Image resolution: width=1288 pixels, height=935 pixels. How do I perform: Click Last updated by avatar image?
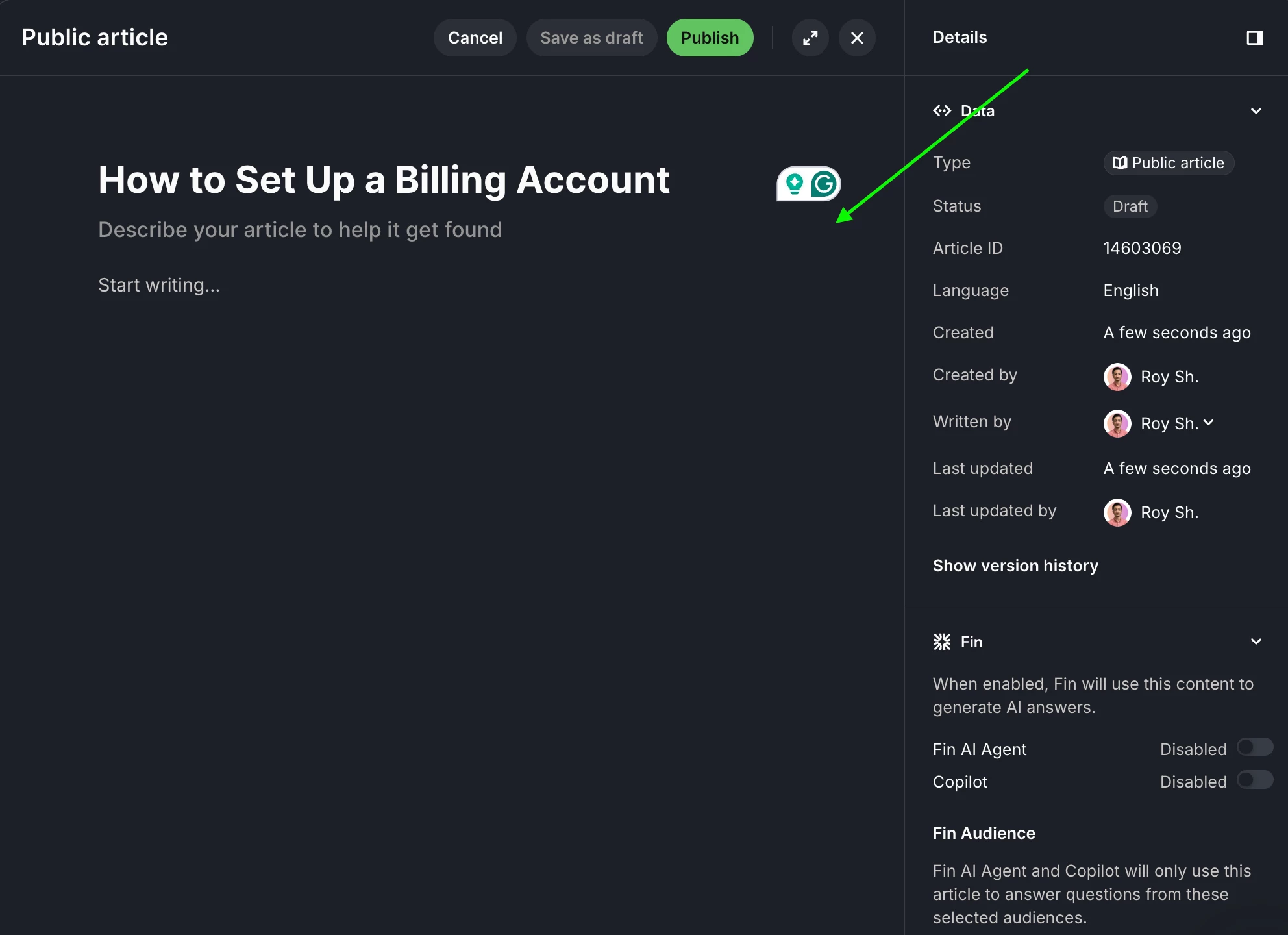click(x=1117, y=512)
